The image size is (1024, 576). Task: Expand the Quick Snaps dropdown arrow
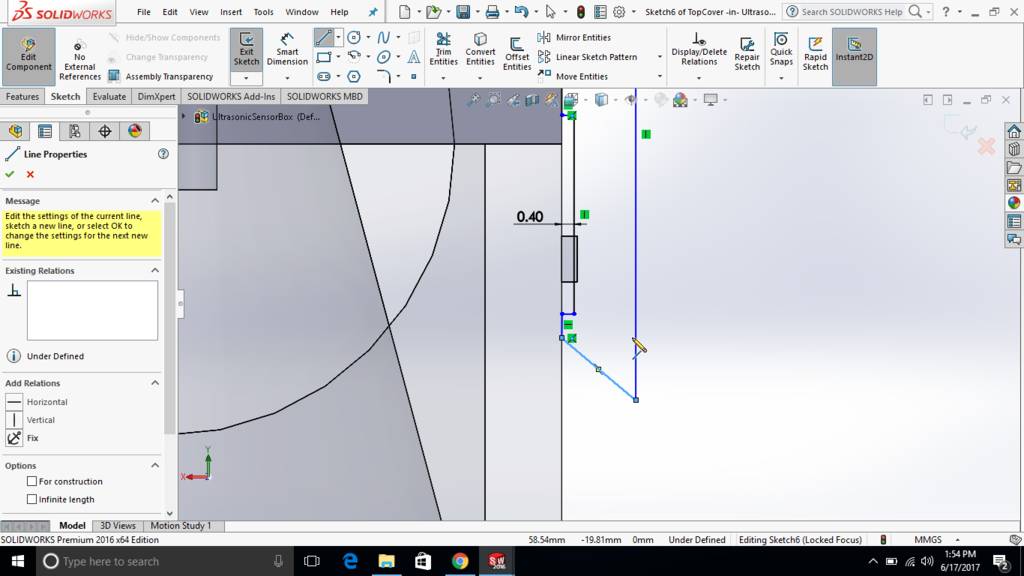[x=781, y=76]
